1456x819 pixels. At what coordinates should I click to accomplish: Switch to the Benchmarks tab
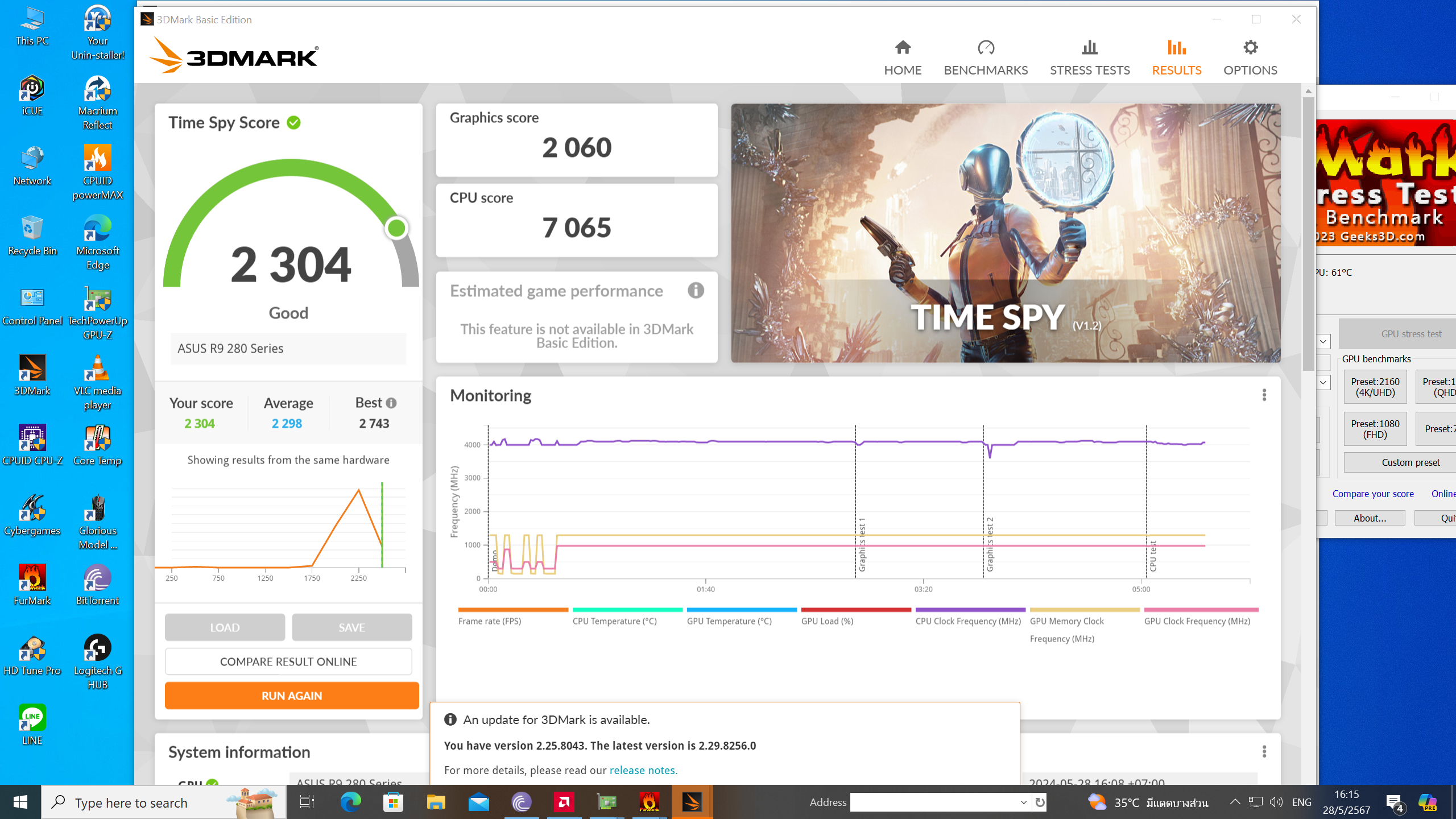point(986,57)
